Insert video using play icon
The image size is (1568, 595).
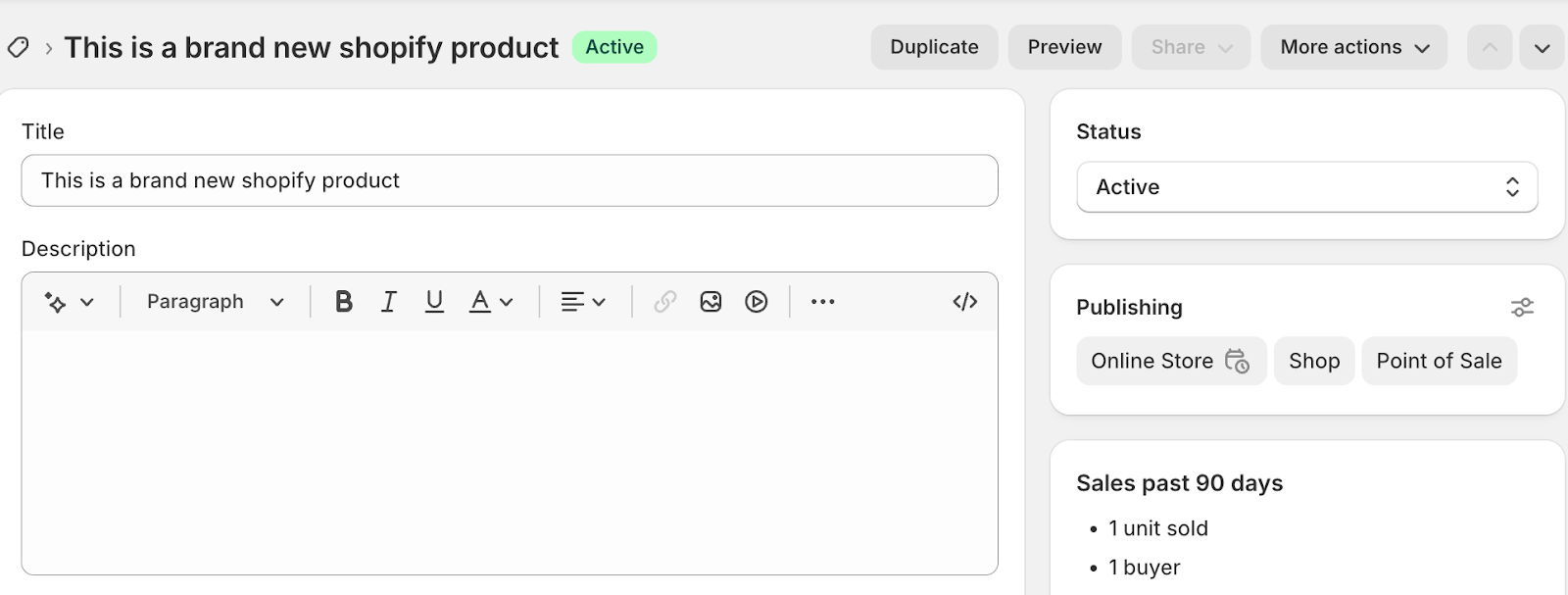(756, 302)
